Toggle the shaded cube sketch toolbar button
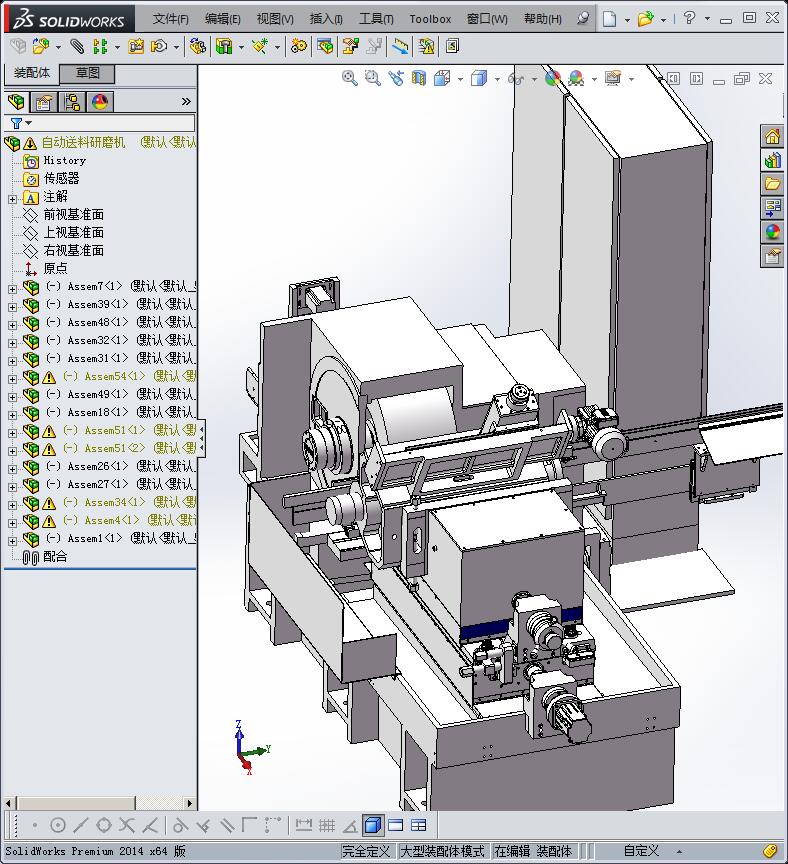Viewport: 788px width, 864px height. click(x=373, y=825)
